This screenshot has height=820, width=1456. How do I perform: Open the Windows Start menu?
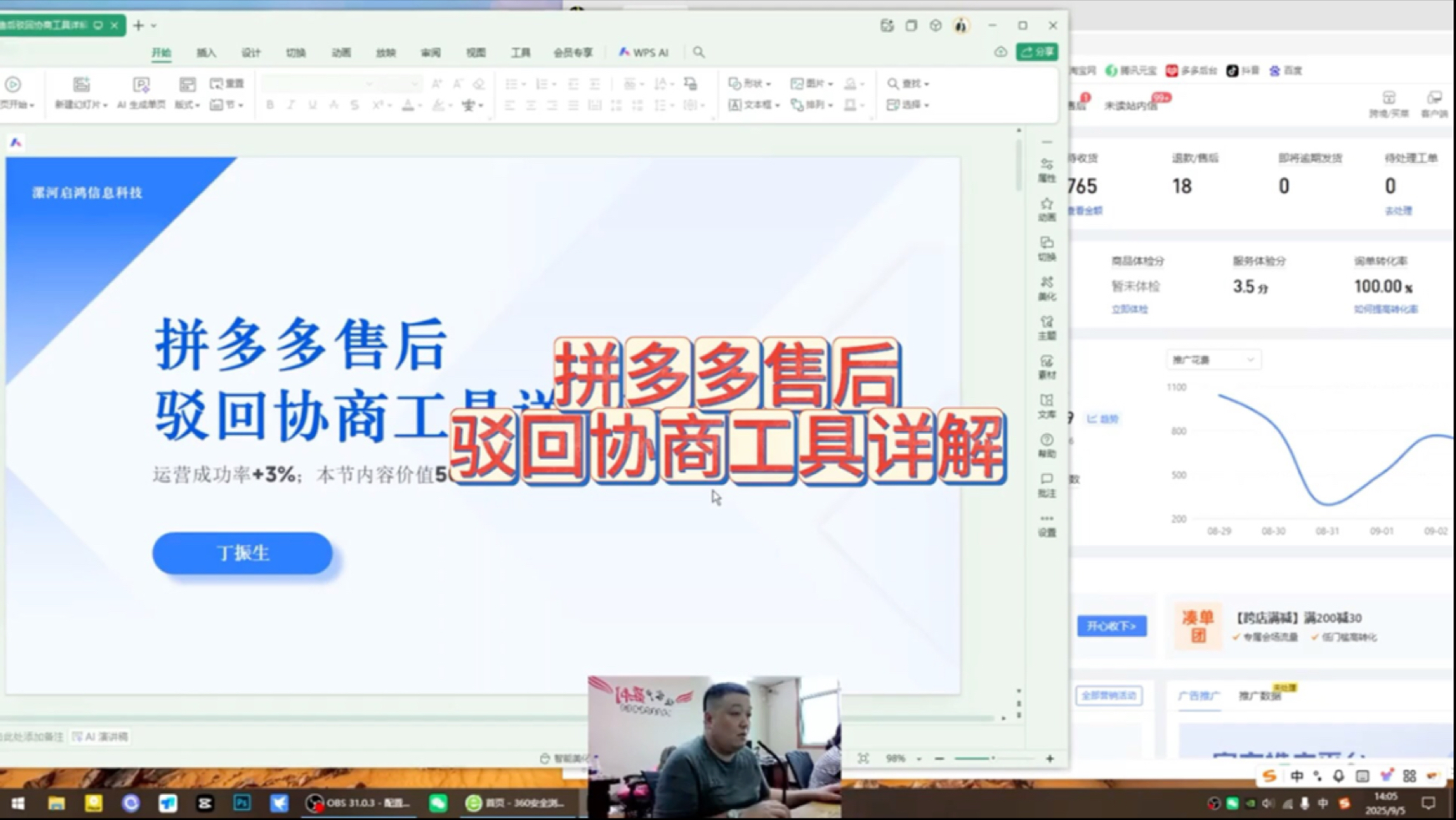18,803
